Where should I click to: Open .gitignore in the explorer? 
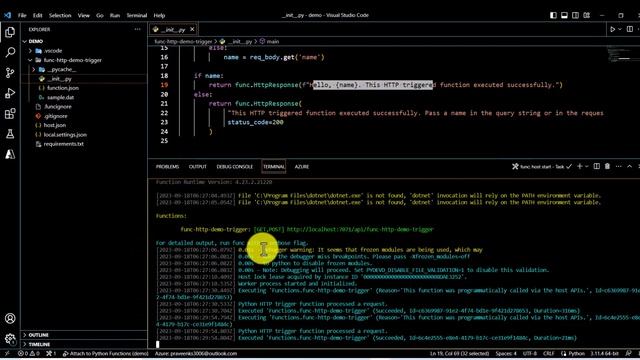coord(56,116)
